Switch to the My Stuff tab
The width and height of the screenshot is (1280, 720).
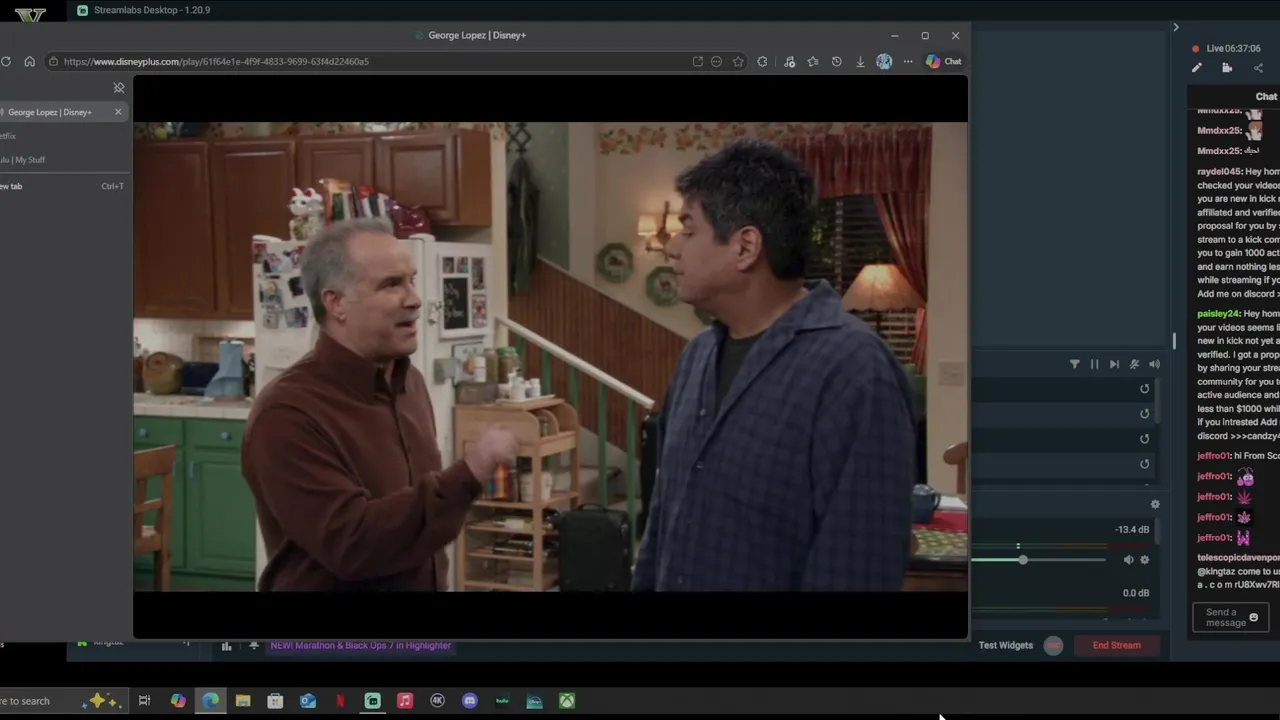pos(62,160)
